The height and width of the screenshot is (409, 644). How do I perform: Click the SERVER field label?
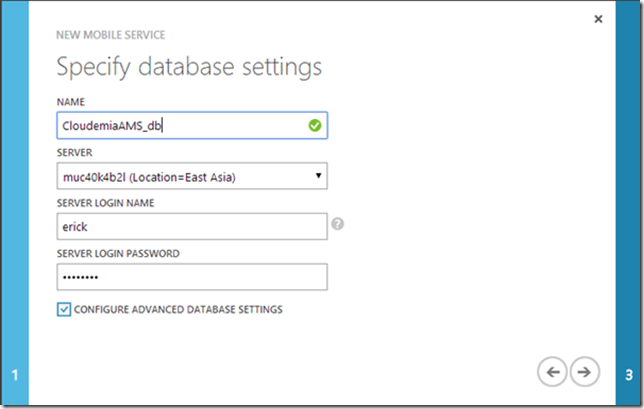(x=75, y=153)
